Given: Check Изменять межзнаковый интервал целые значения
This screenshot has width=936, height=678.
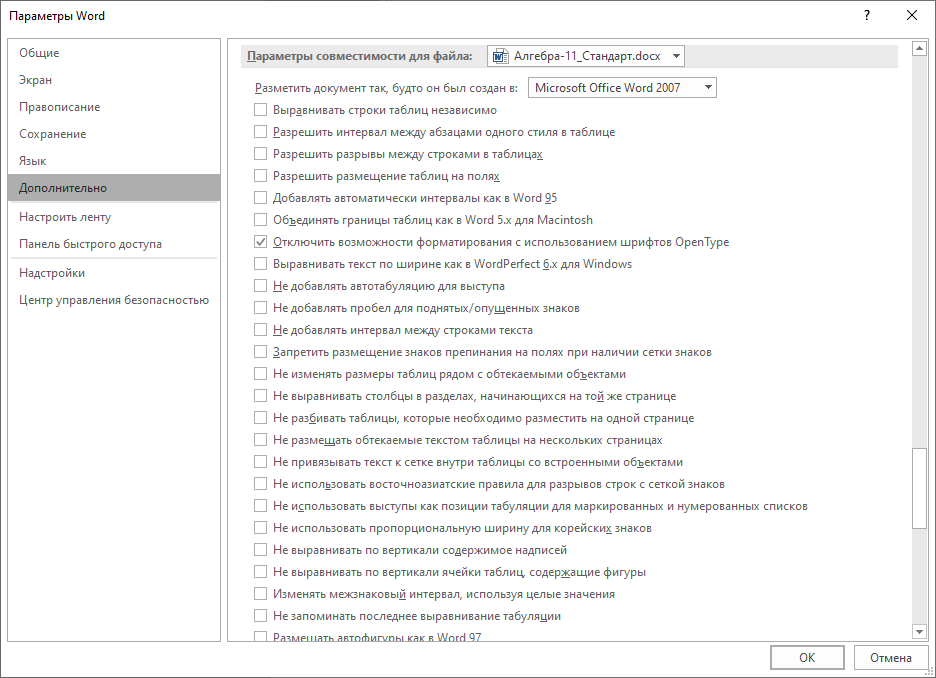Looking at the screenshot, I should coord(260,594).
